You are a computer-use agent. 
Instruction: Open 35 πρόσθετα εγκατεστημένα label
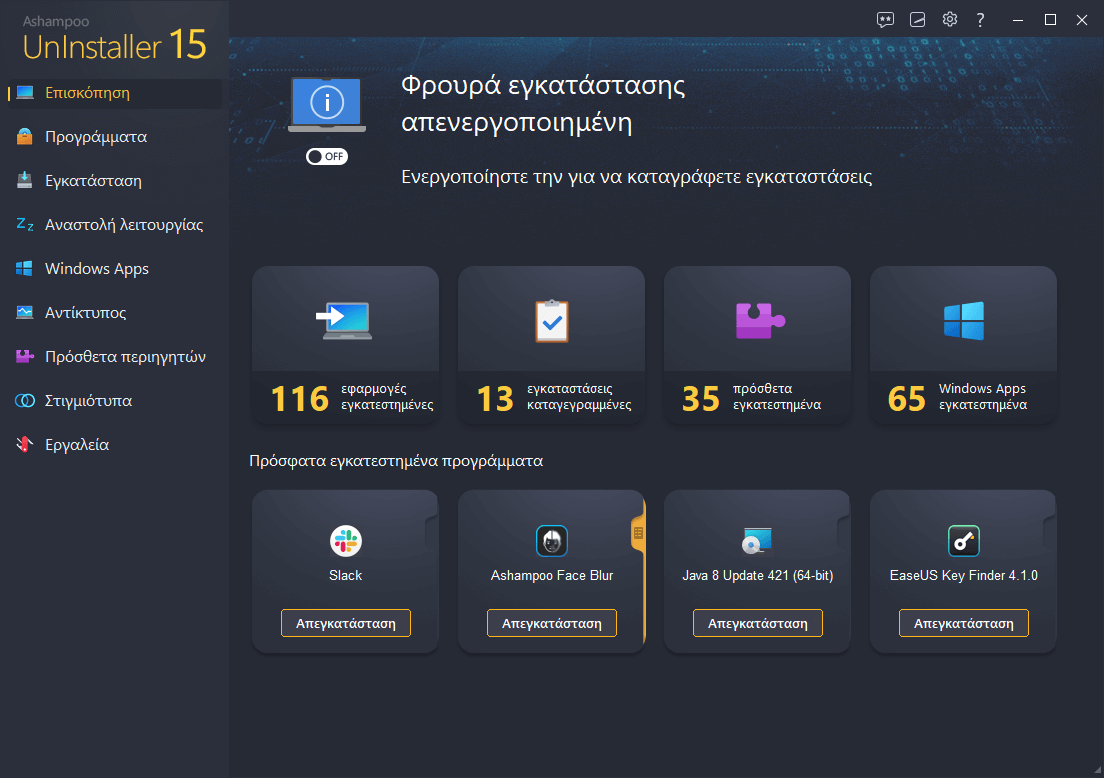[751, 397]
